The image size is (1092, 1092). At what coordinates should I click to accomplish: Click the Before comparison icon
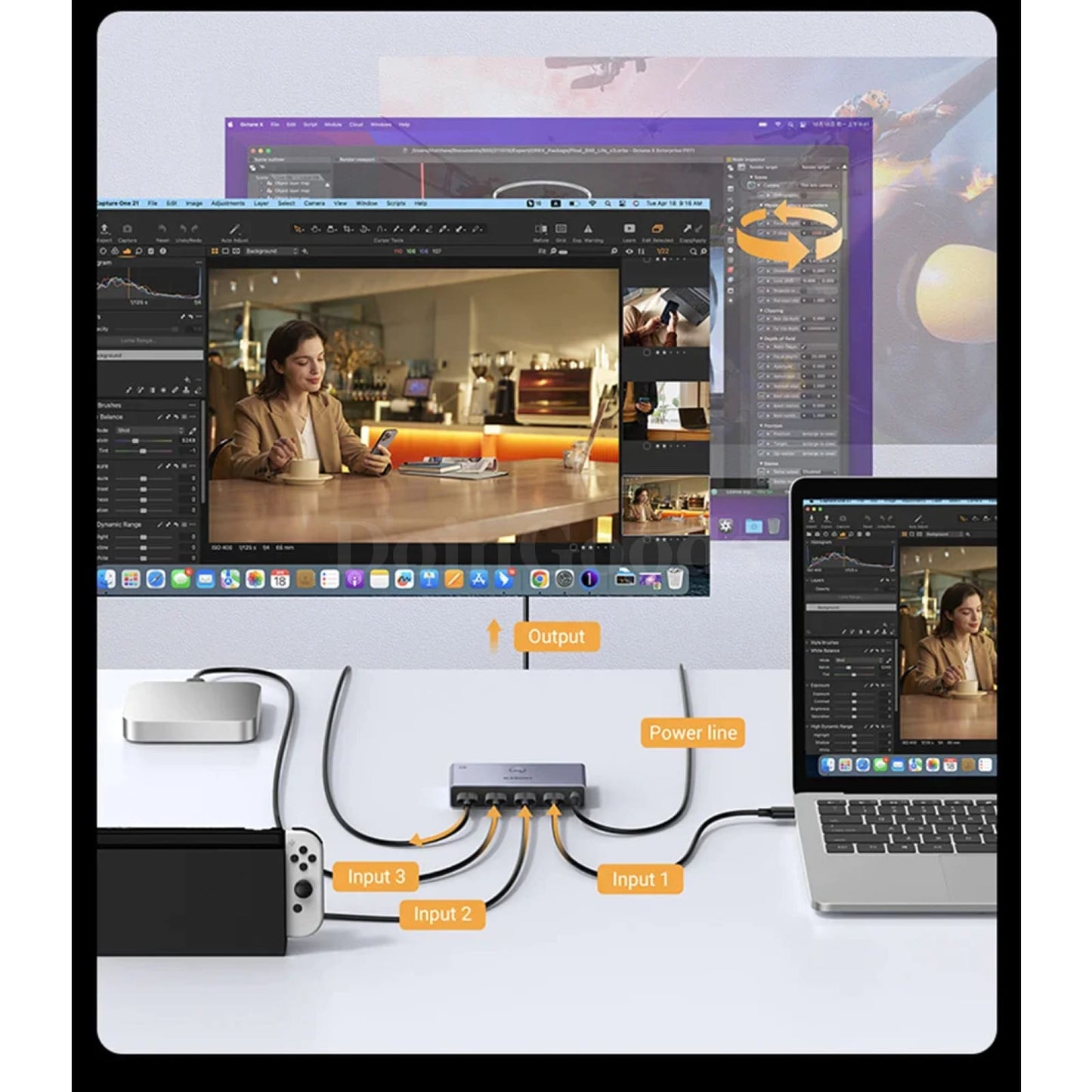click(x=541, y=229)
